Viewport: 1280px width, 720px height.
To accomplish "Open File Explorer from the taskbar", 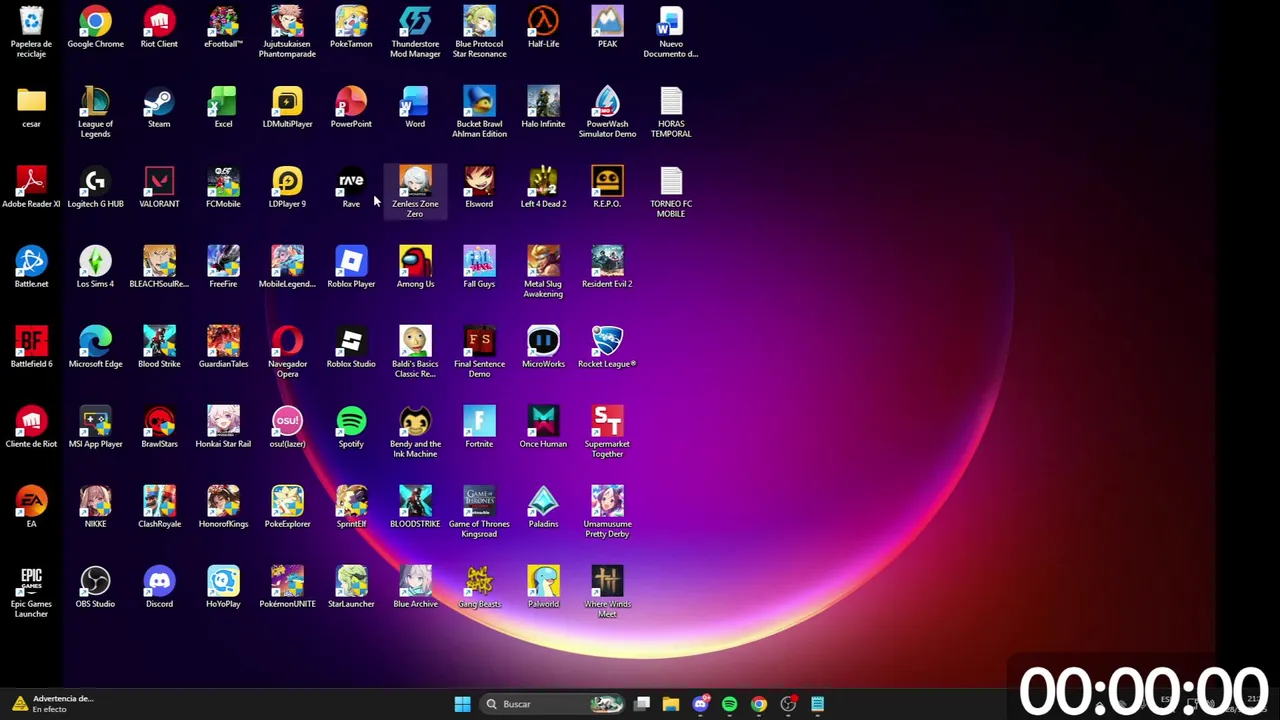I will (671, 704).
